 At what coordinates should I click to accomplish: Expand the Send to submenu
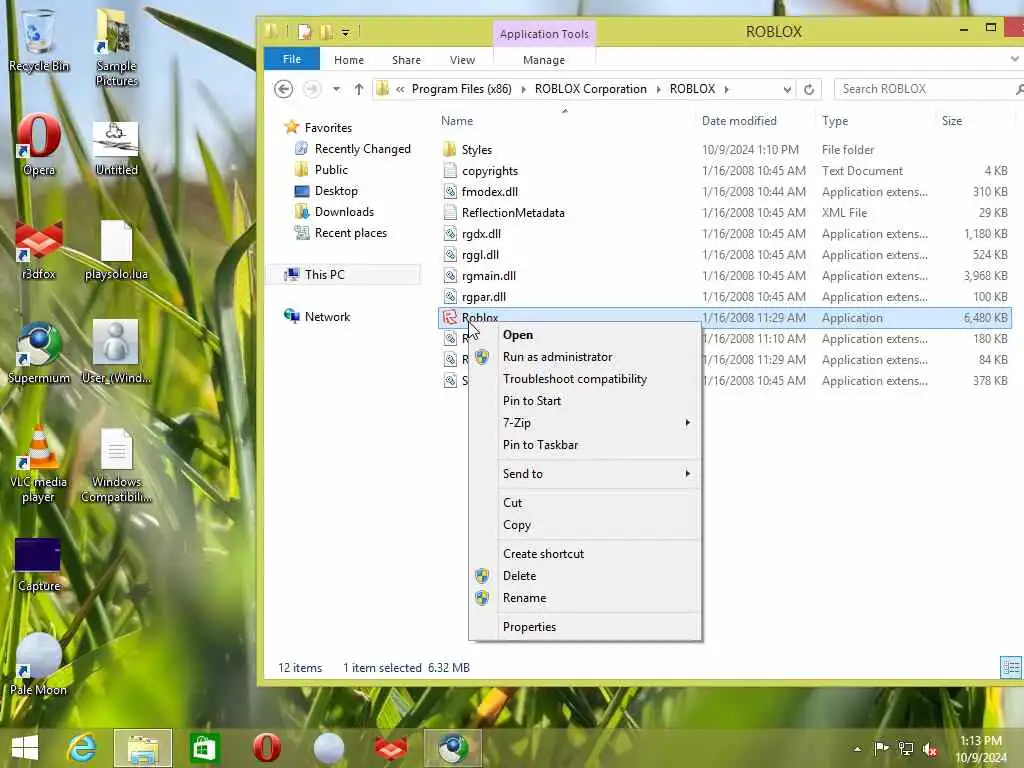[x=687, y=473]
